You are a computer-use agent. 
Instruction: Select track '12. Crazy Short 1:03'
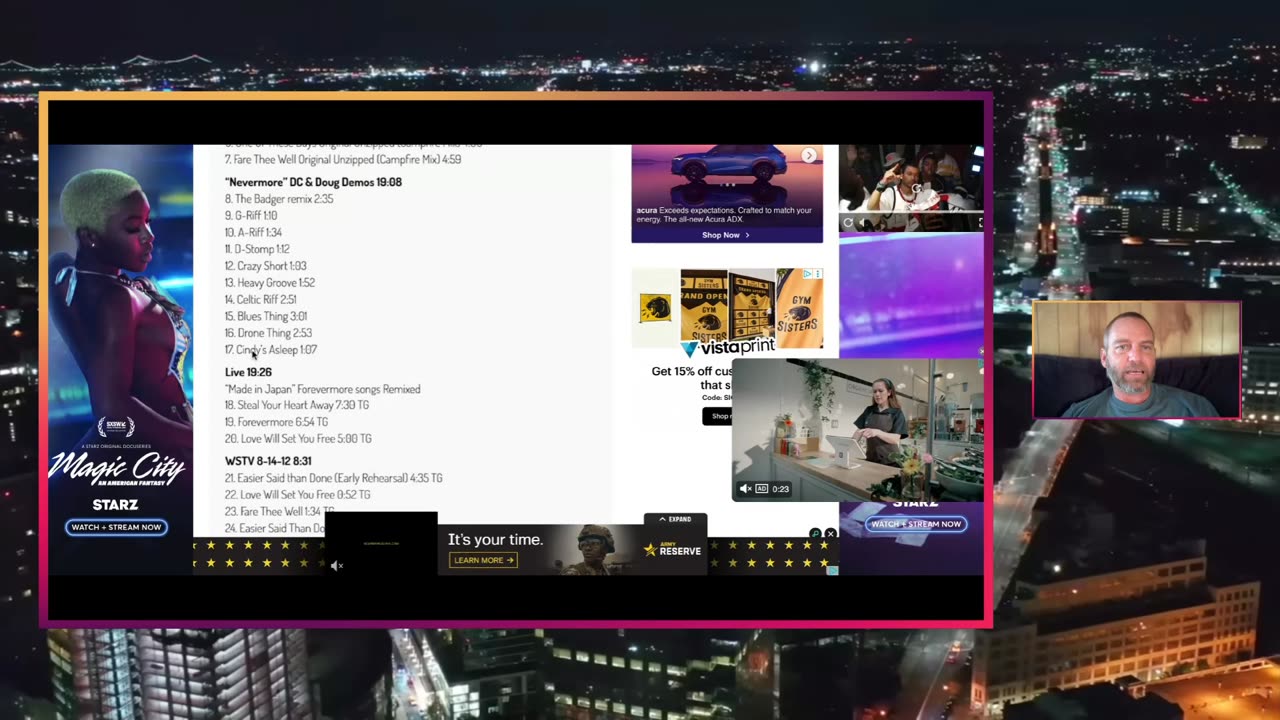pos(265,266)
